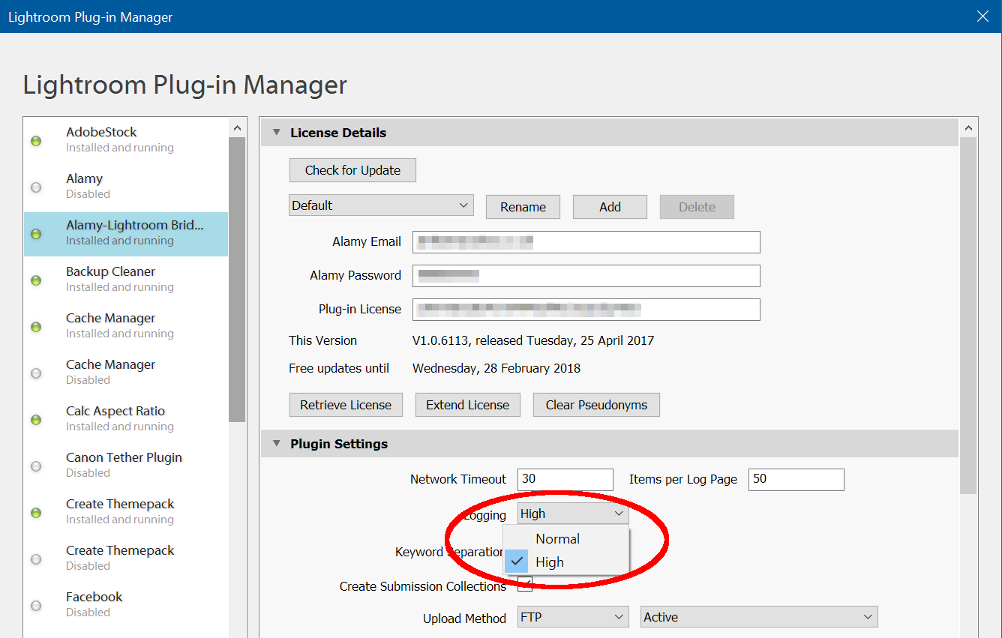This screenshot has width=1002, height=638.
Task: Focus the Plug-in License field
Action: coord(586,309)
